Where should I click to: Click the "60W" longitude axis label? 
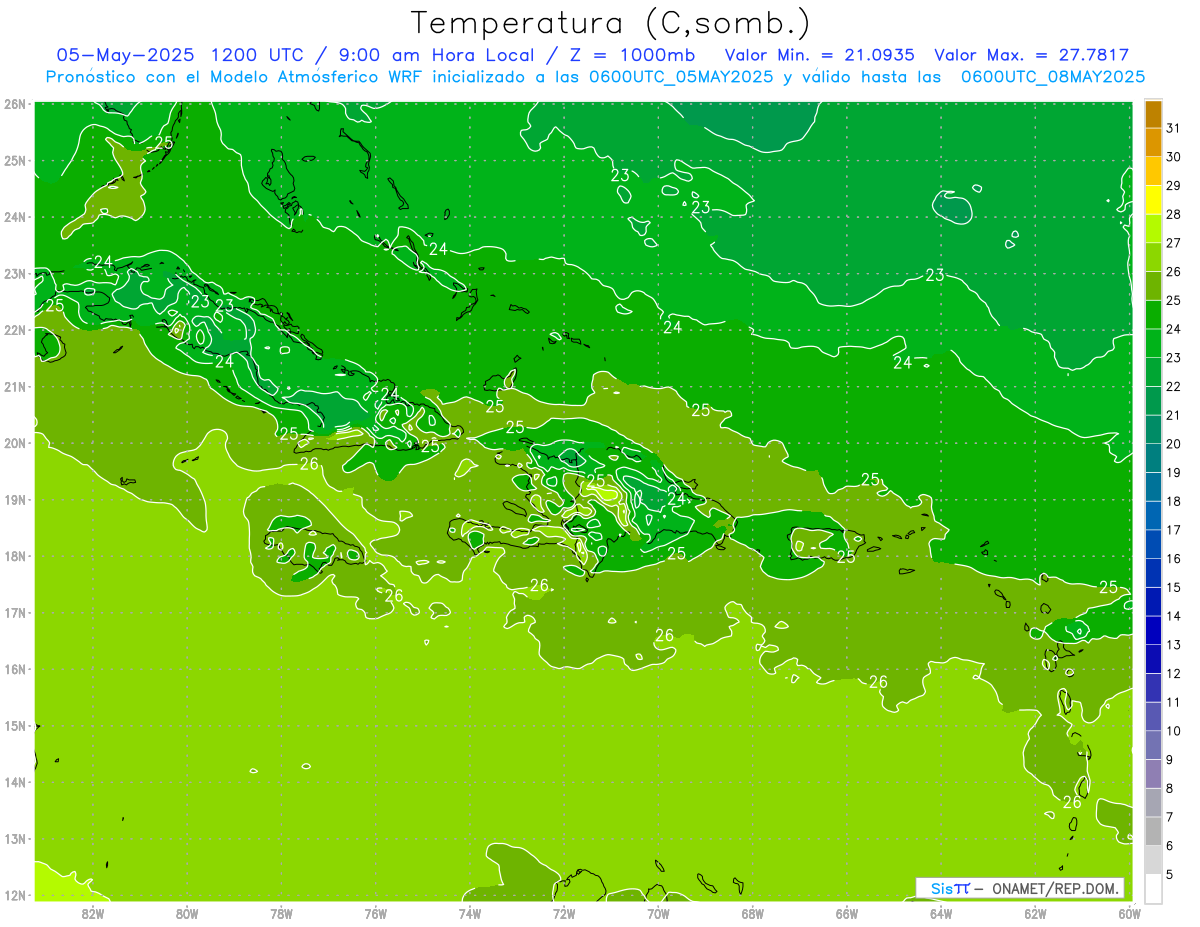point(1129,913)
